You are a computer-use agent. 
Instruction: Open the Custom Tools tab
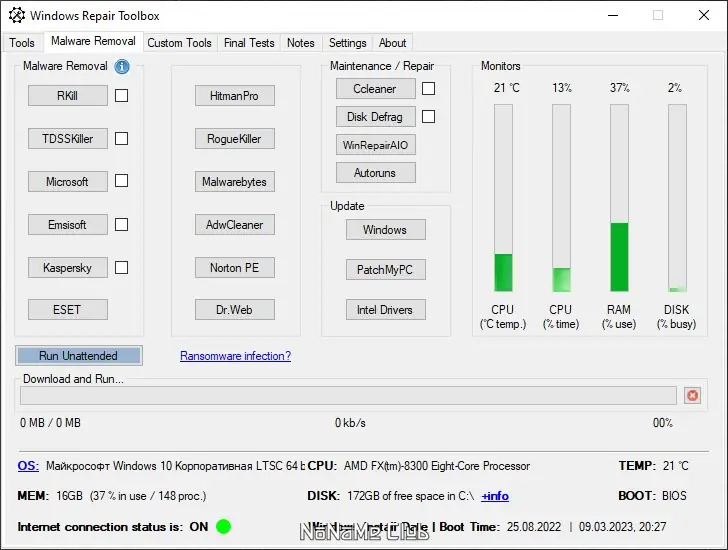click(x=179, y=43)
